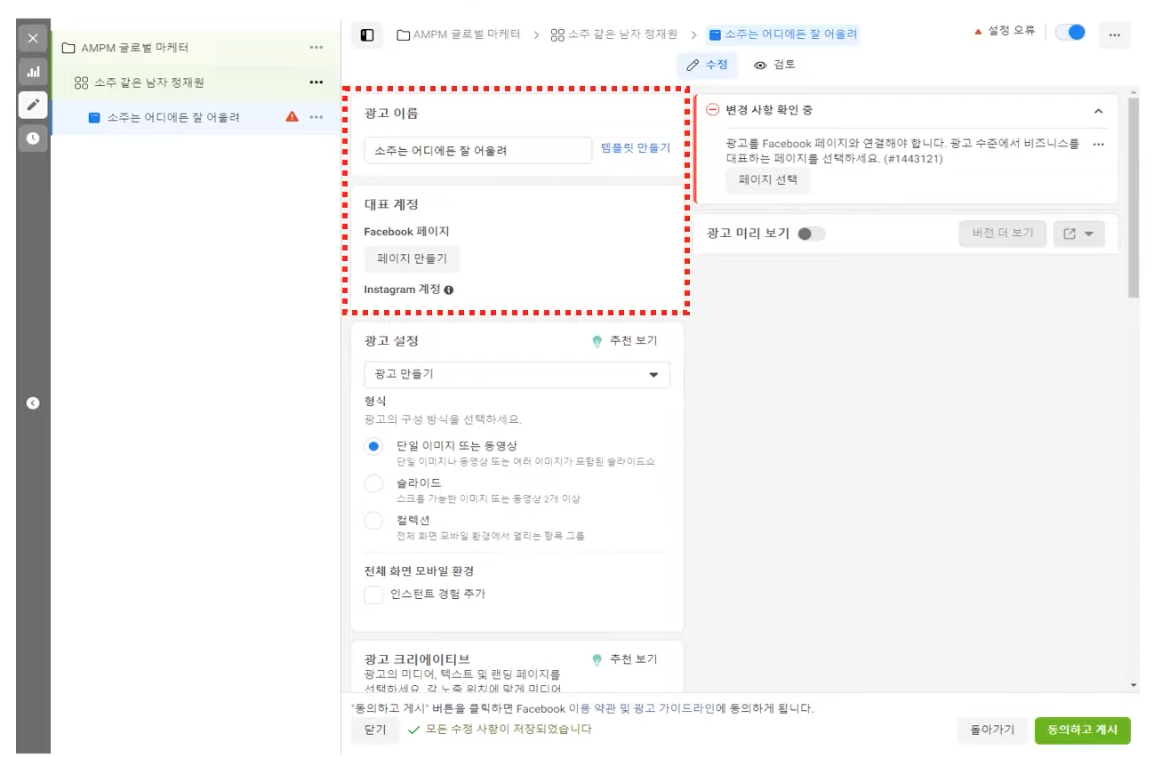1152x760 pixels.
Task: Toggle the blue ad status switch
Action: coord(1070,33)
